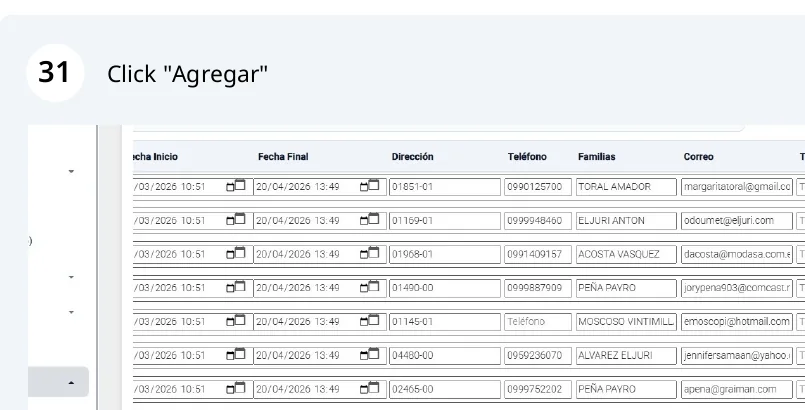Image resolution: width=805 pixels, height=410 pixels.
Task: Focus the phone field with 0999887909
Action: (538, 288)
